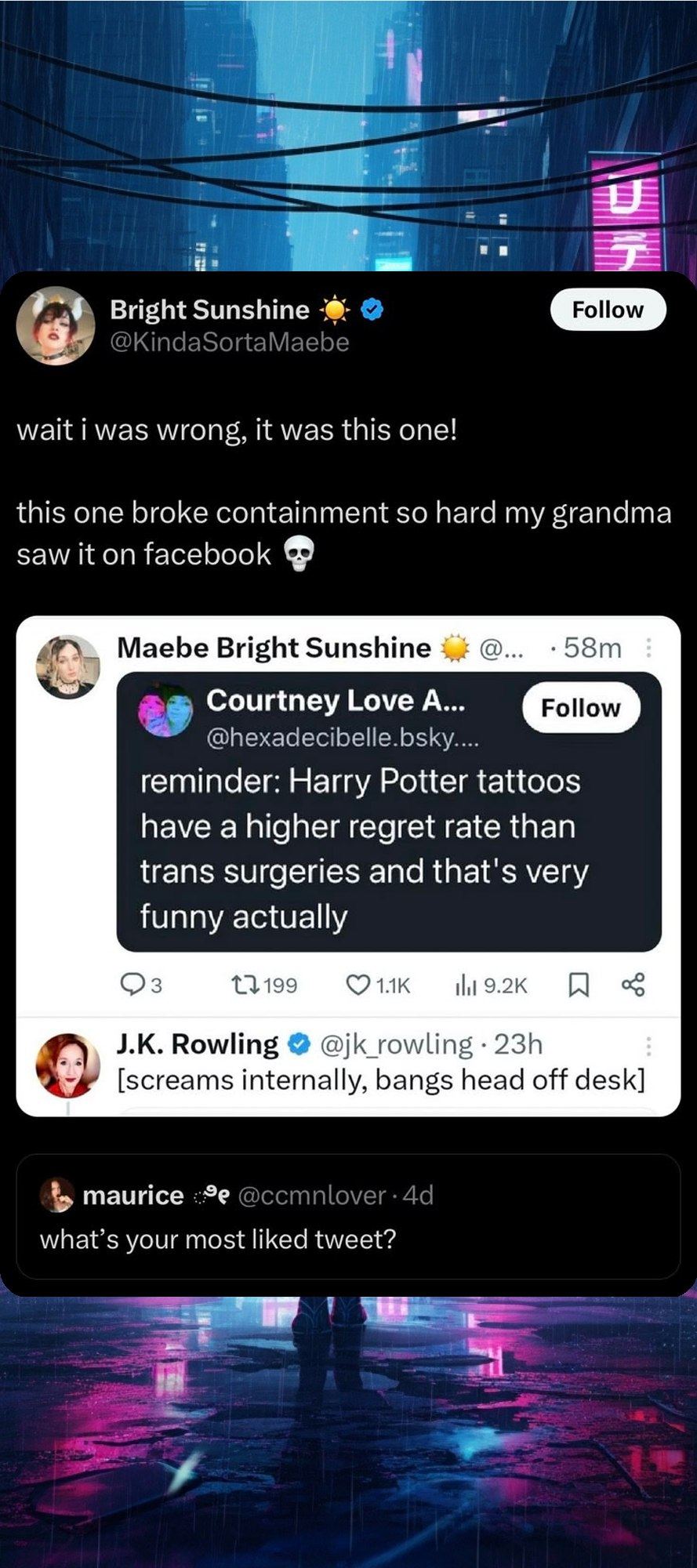Open the three-dot menu beside 58m
697x1568 pixels.
click(648, 648)
